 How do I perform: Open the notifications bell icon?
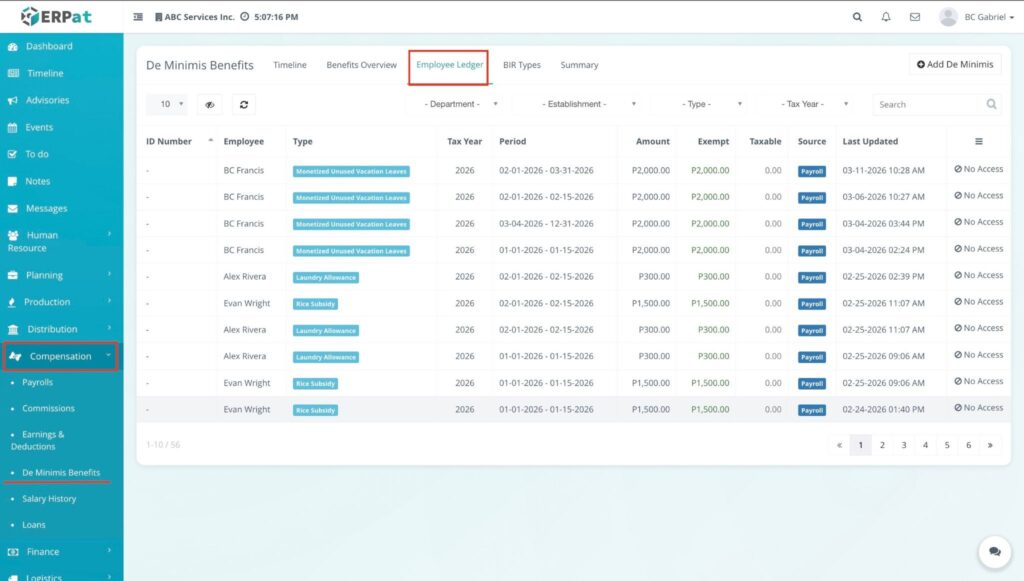click(x=886, y=17)
